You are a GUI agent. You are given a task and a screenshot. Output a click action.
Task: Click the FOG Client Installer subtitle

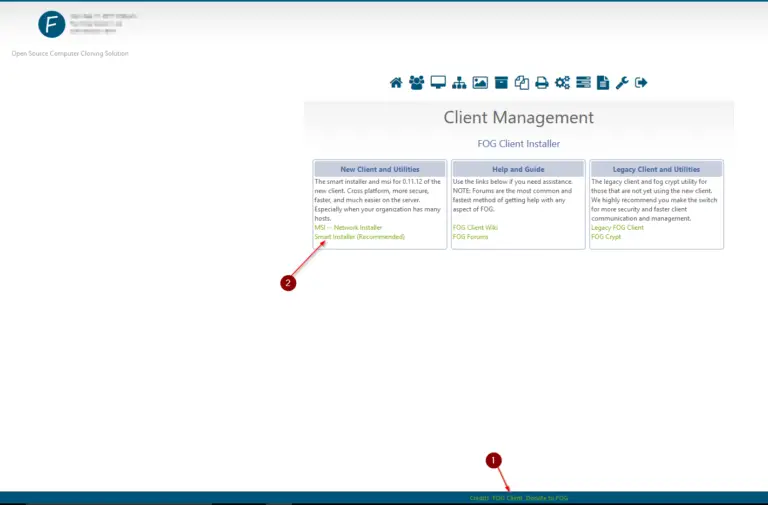[x=519, y=144]
